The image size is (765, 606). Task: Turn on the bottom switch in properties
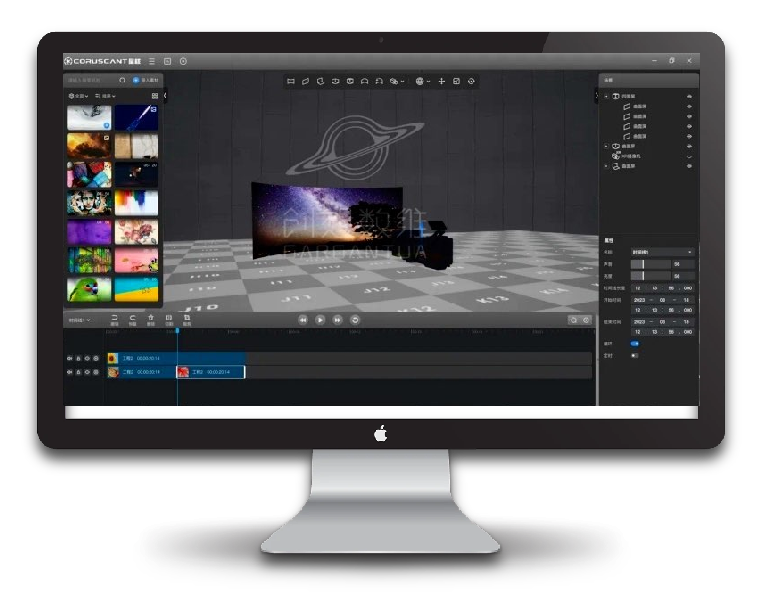pos(635,355)
